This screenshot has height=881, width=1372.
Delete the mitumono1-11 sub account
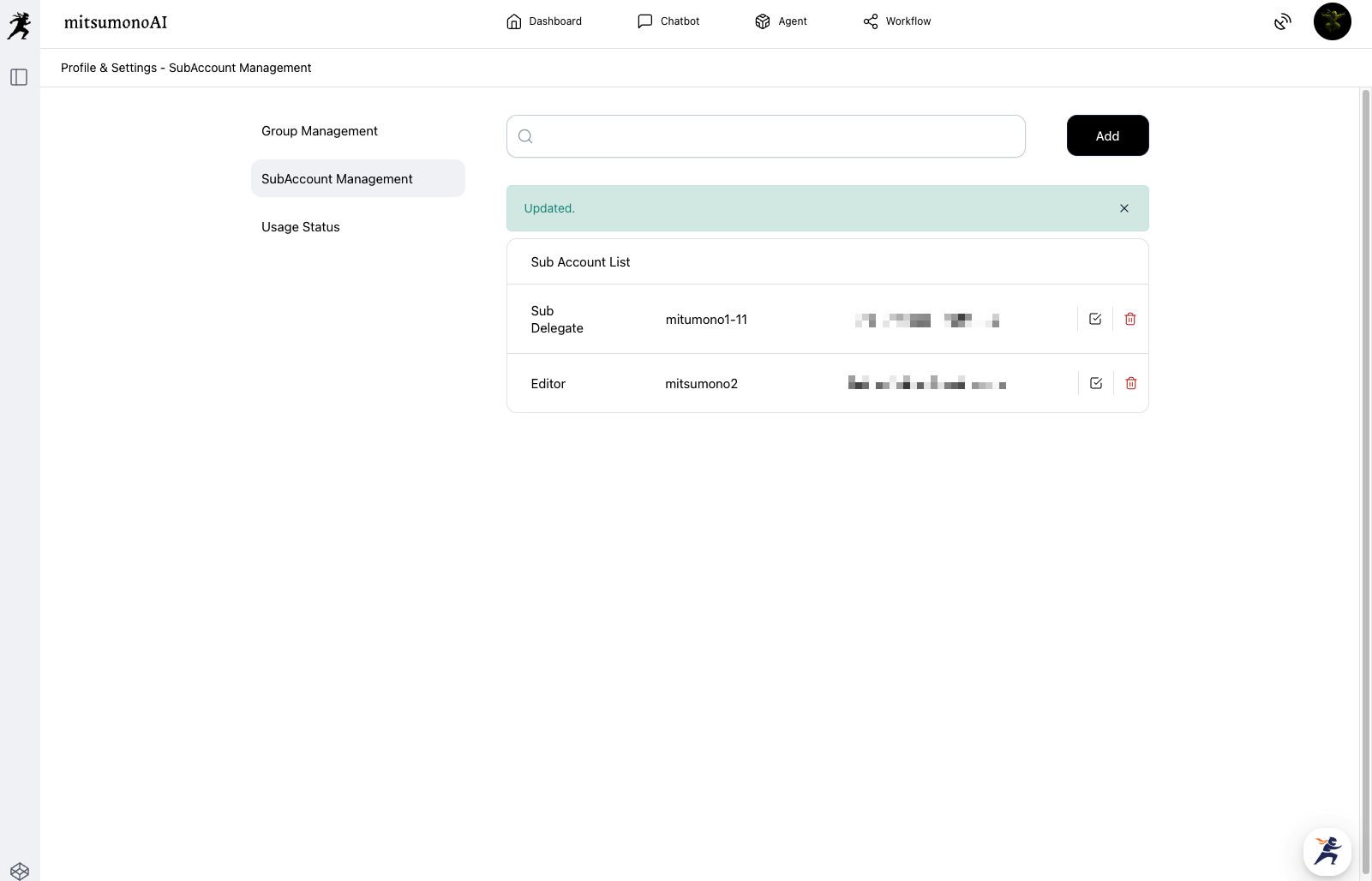(x=1130, y=319)
